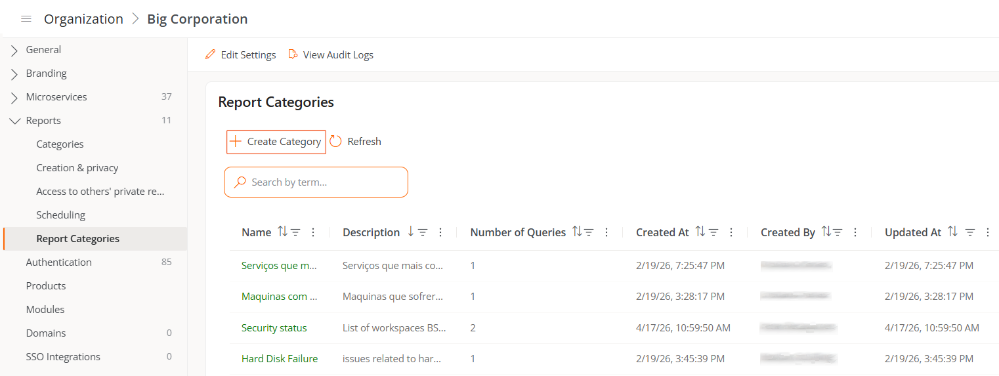
Task: Filter the Created At column
Action: pyautogui.click(x=714, y=233)
